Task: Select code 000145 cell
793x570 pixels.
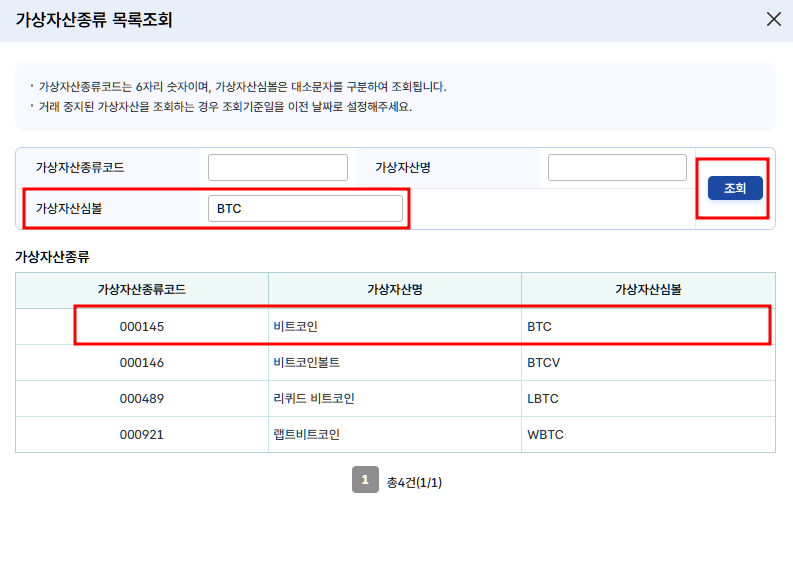Action: pyautogui.click(x=142, y=327)
